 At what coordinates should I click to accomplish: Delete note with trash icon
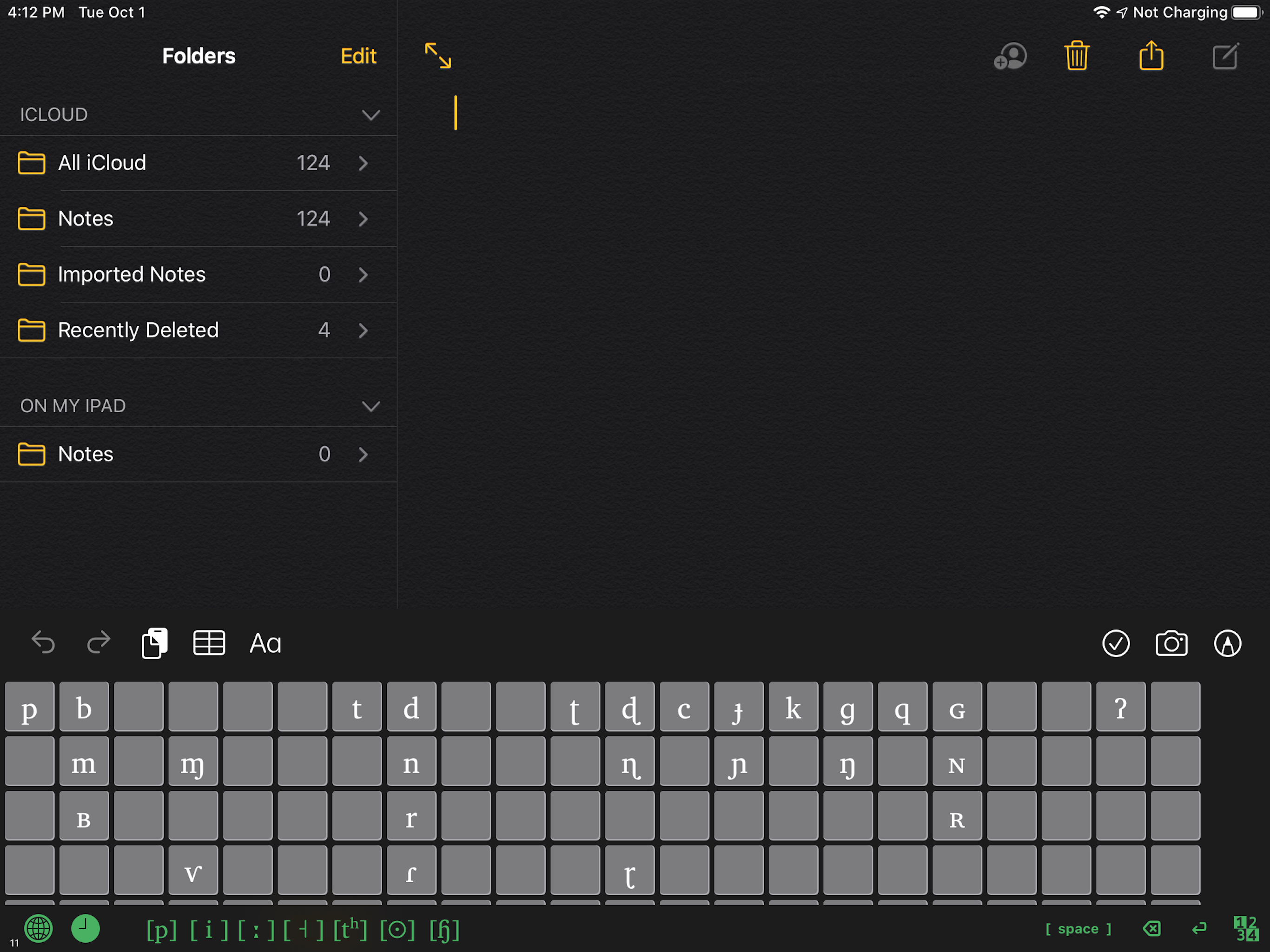click(1077, 56)
